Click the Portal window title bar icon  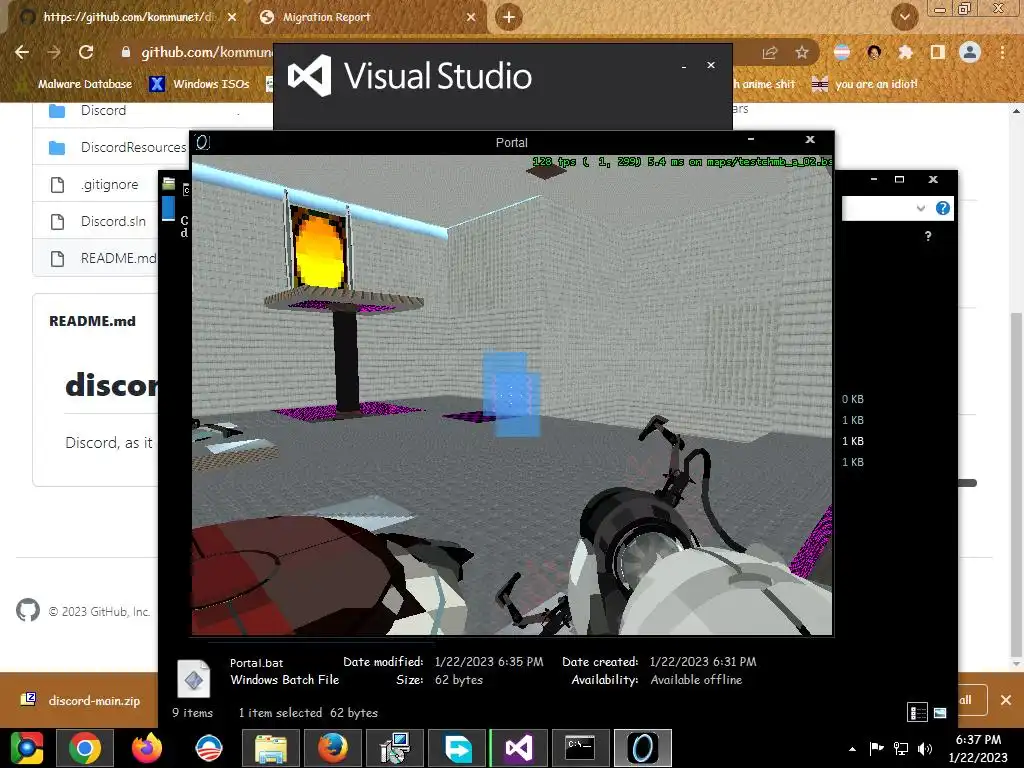pos(202,142)
